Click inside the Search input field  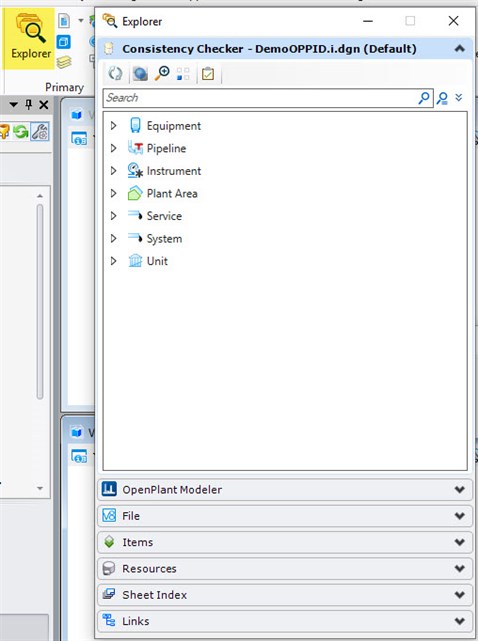pyautogui.click(x=262, y=98)
